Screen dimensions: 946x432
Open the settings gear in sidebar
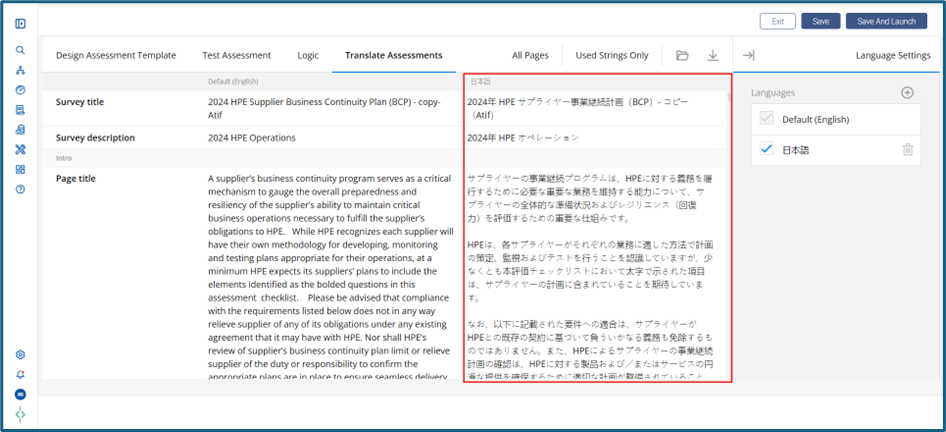pos(20,354)
